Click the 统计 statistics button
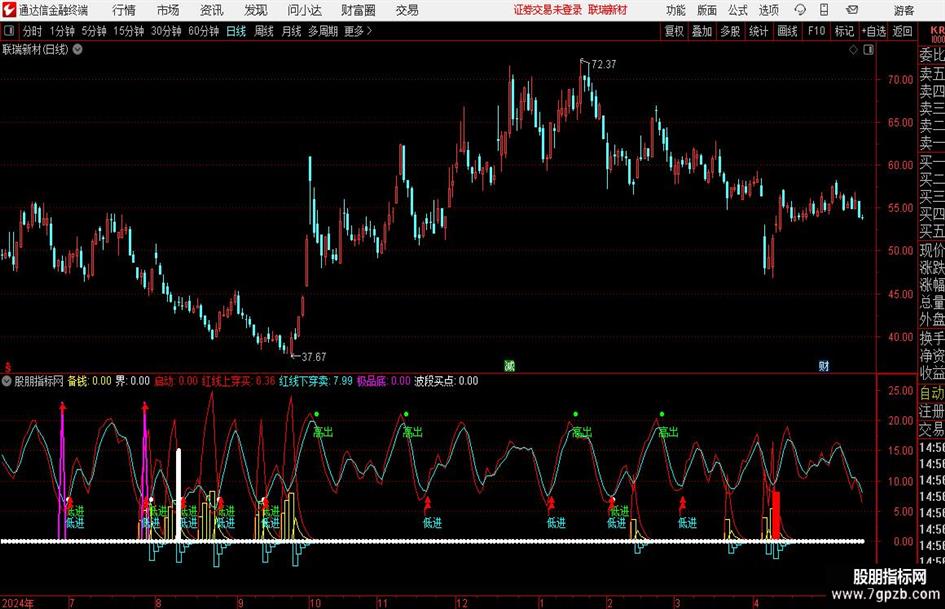This screenshot has height=609, width=945. point(758,31)
